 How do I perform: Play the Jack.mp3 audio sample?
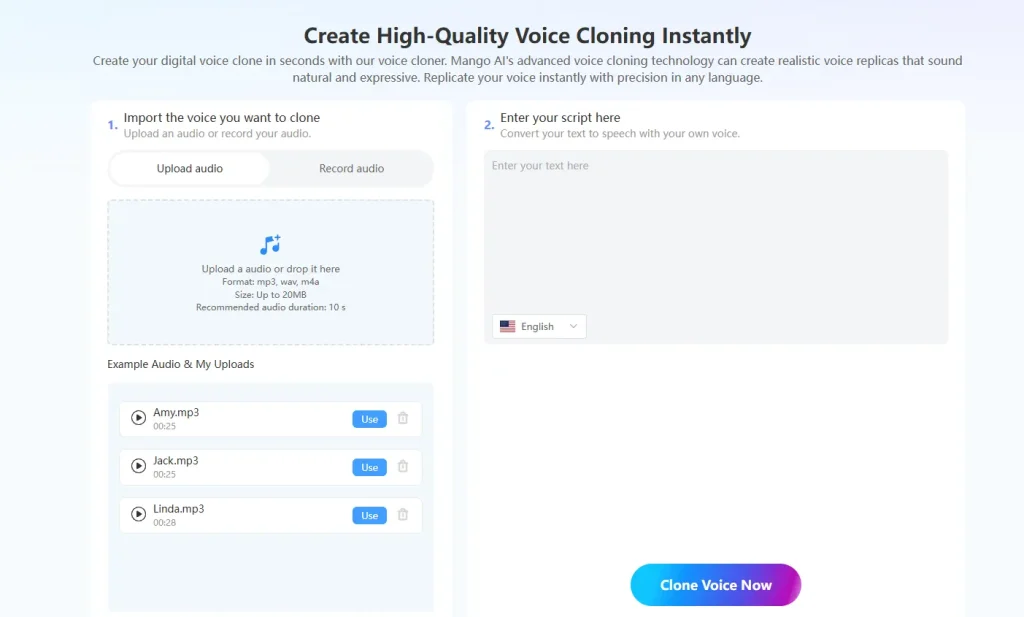tap(138, 466)
